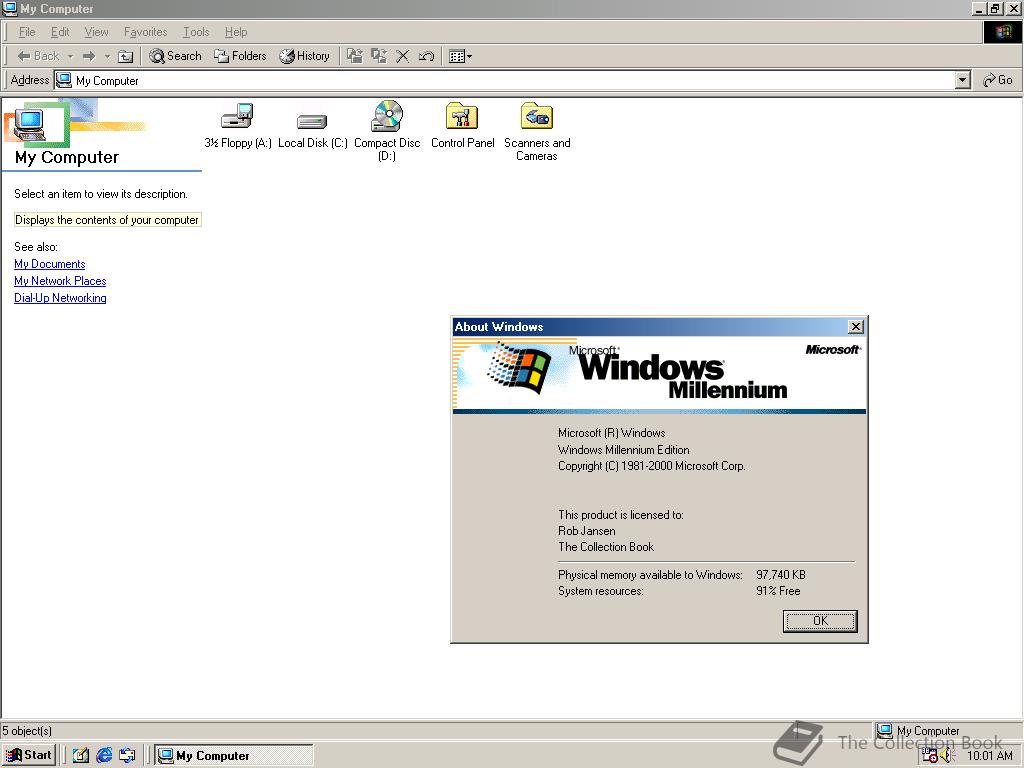Open the My Documents link
Viewport: 1024px width, 768px height.
tap(50, 264)
